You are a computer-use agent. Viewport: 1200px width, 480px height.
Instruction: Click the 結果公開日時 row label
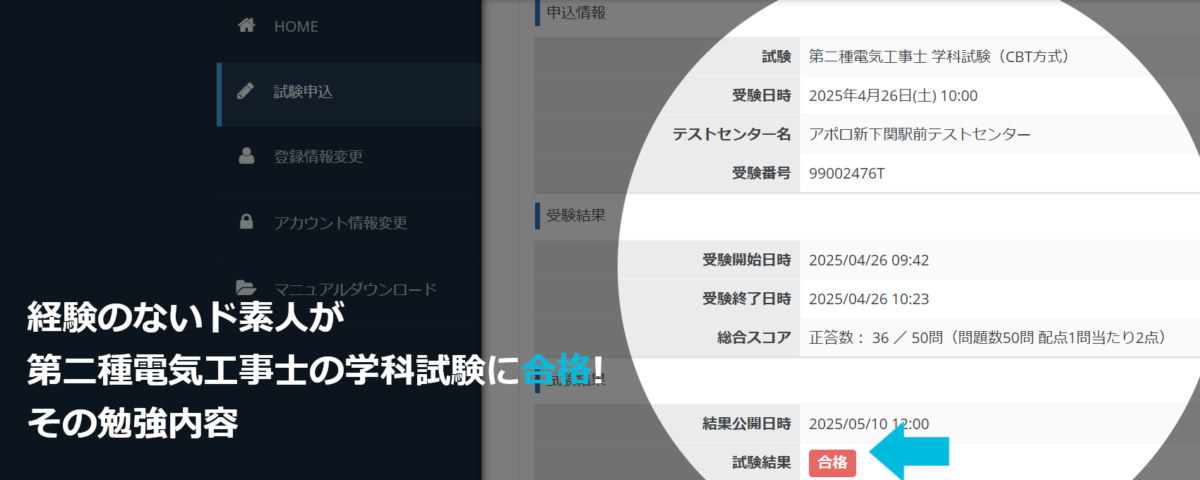point(747,424)
